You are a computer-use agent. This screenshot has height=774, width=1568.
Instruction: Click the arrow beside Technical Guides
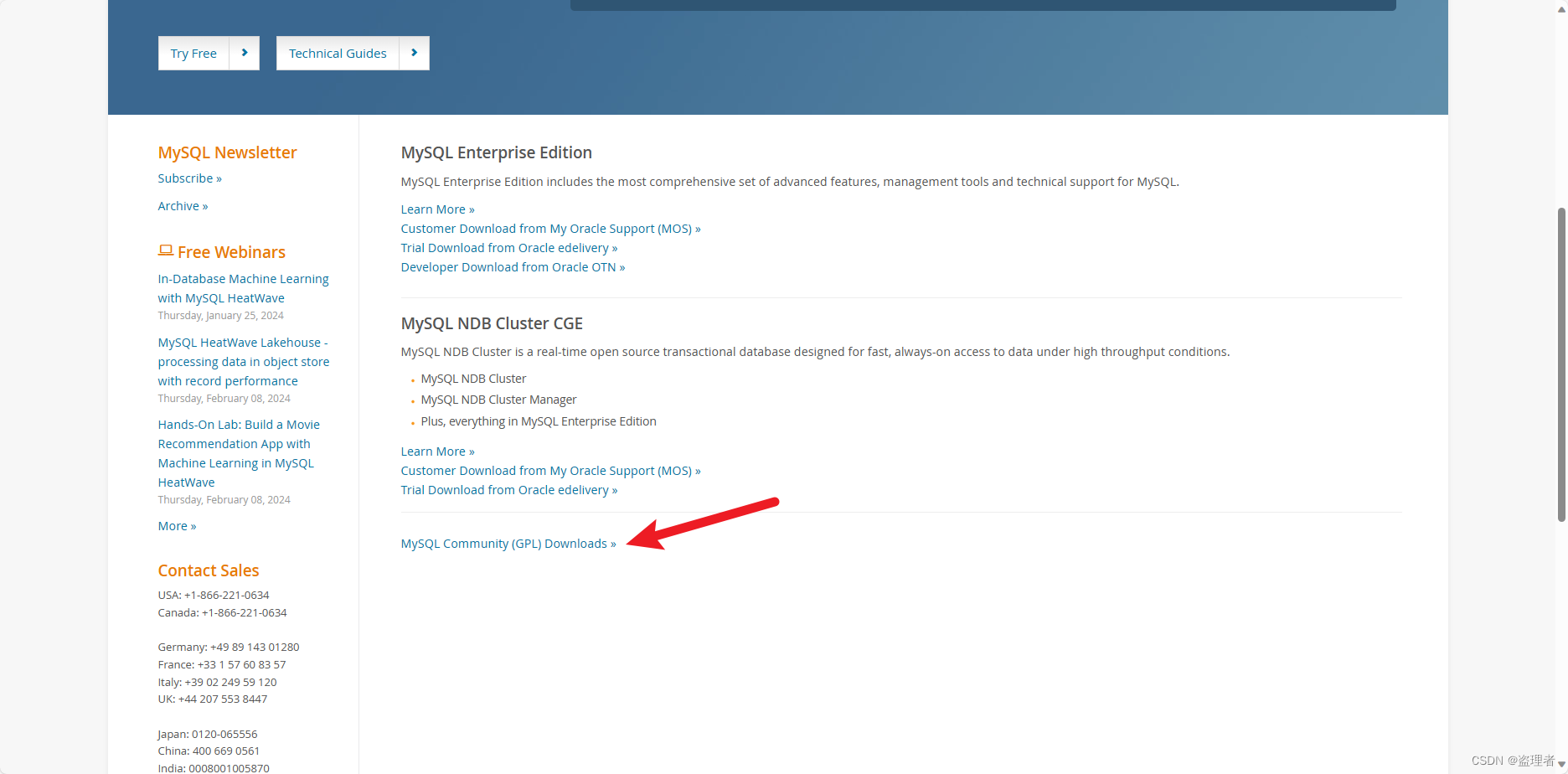click(415, 54)
